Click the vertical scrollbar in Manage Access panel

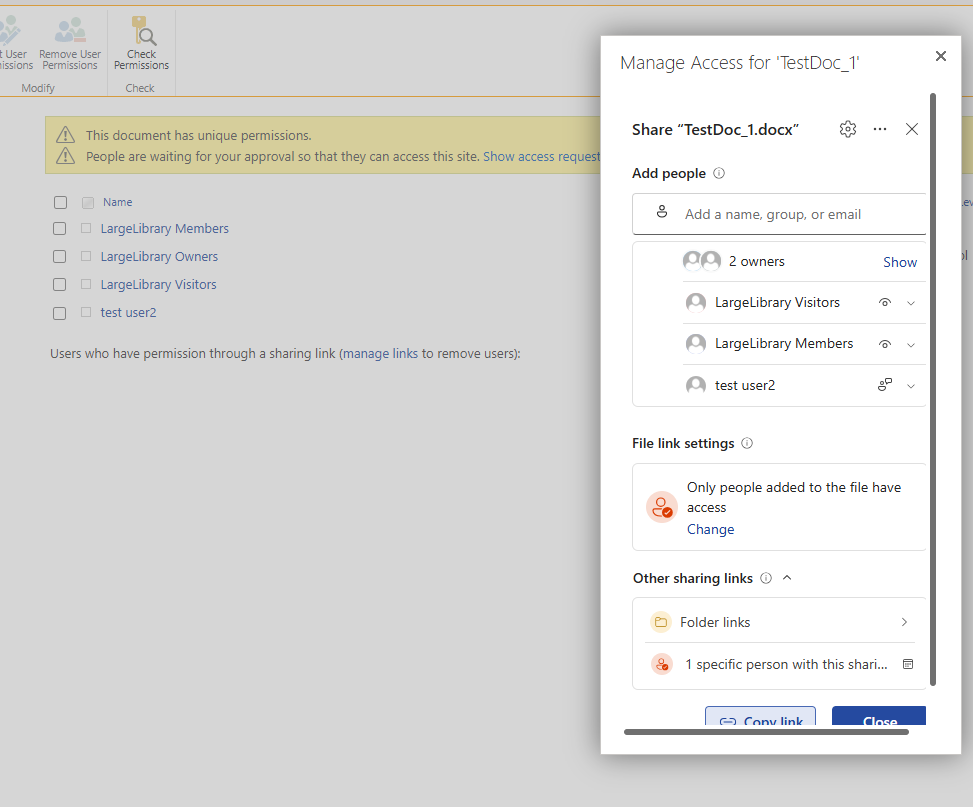pyautogui.click(x=933, y=390)
